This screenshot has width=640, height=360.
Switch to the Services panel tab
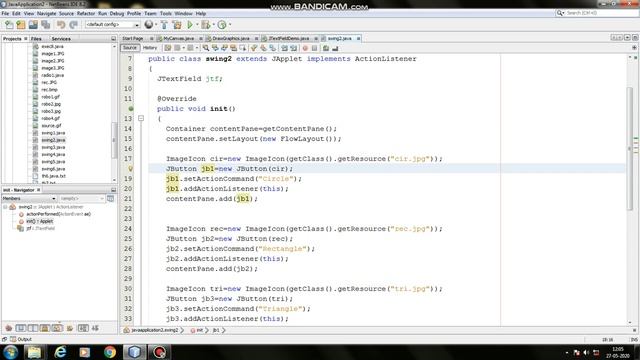click(61, 39)
